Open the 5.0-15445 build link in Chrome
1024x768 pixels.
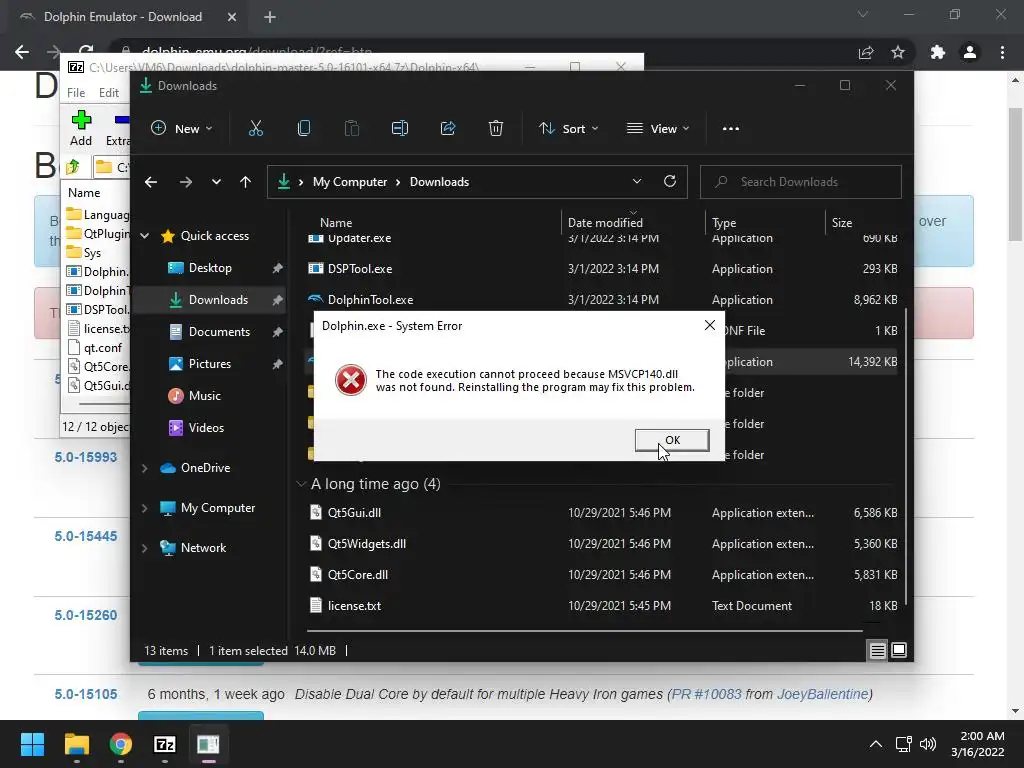click(86, 536)
